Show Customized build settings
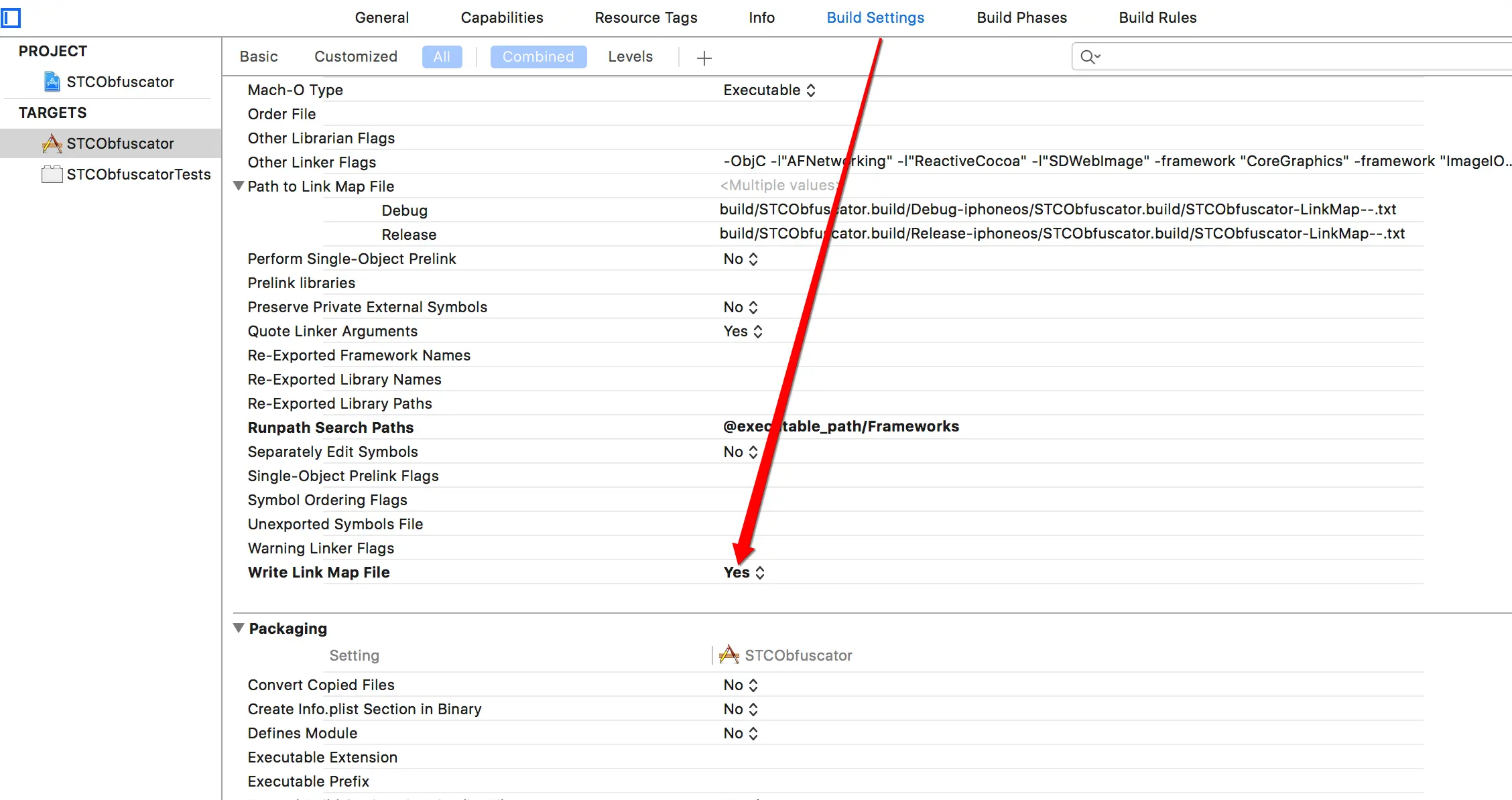This screenshot has height=800, width=1512. (355, 57)
